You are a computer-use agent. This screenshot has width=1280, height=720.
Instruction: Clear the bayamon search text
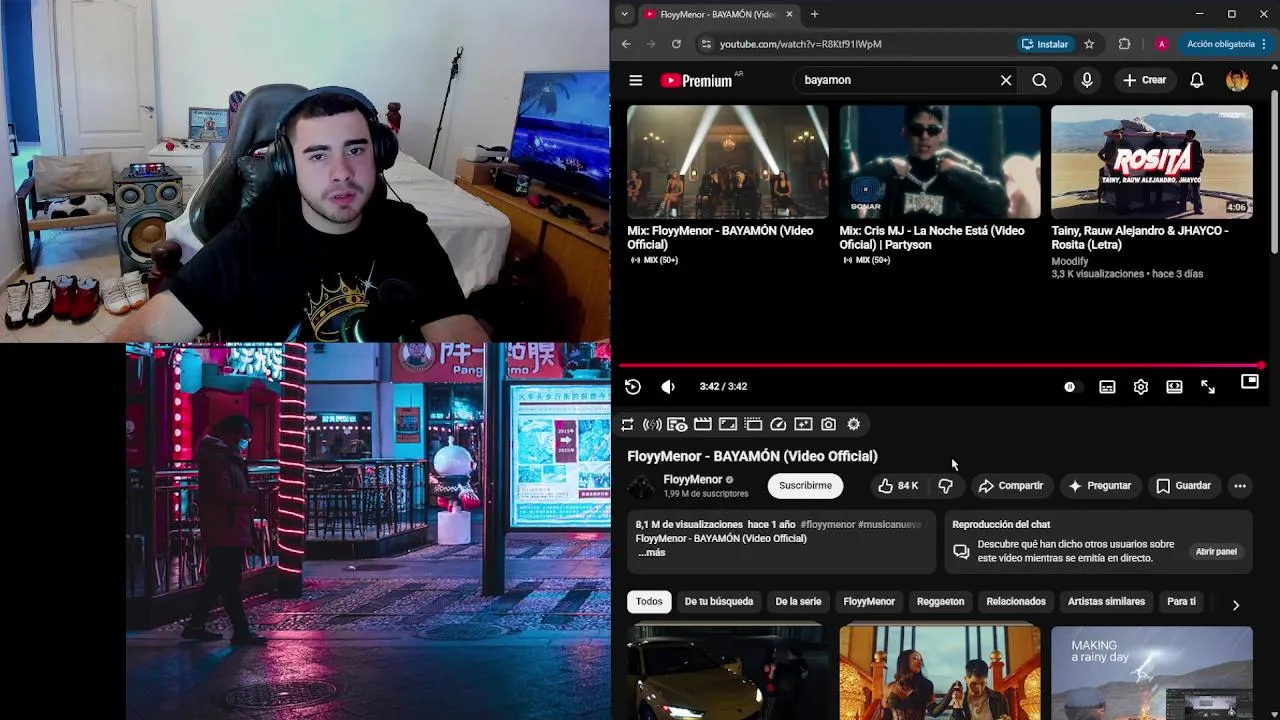tap(1006, 80)
